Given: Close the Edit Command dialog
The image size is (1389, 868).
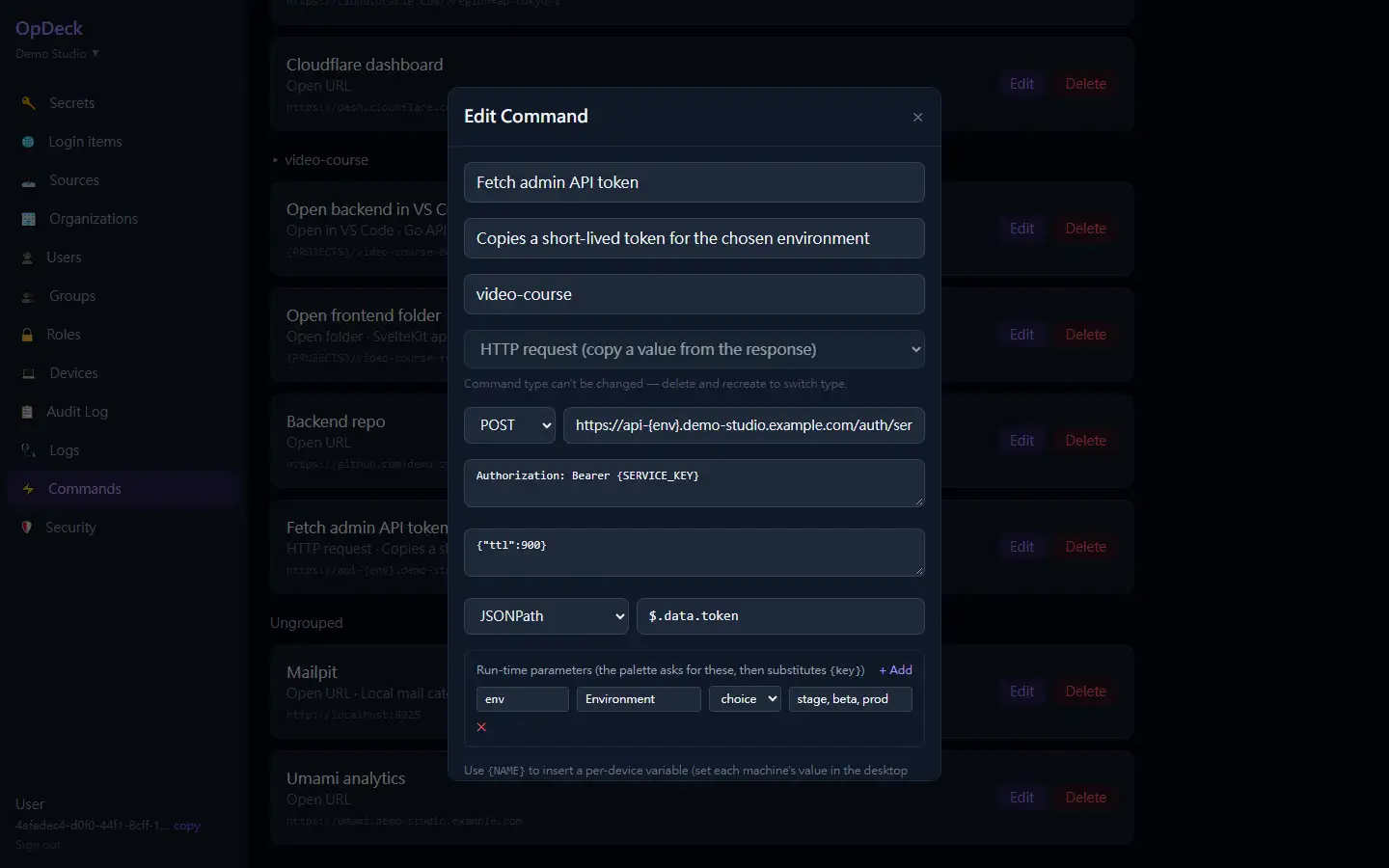Looking at the screenshot, I should coord(917,117).
